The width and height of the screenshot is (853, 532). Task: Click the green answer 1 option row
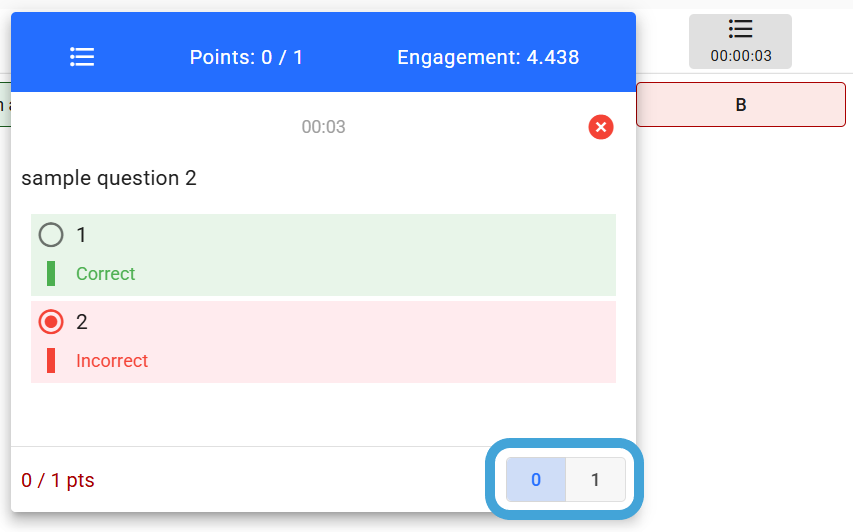323,255
